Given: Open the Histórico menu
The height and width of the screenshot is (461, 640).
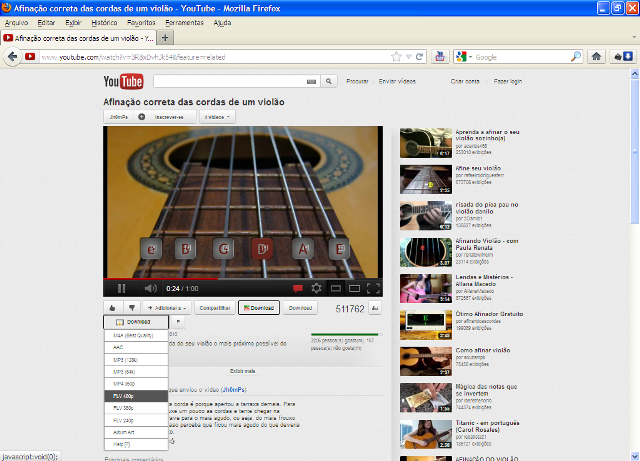Looking at the screenshot, I should point(104,22).
